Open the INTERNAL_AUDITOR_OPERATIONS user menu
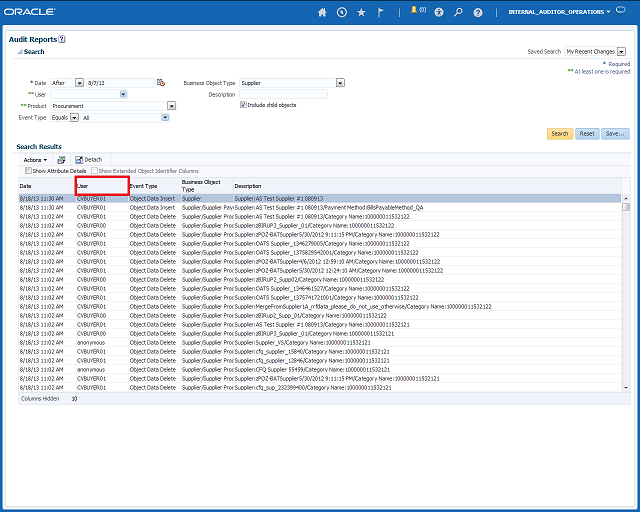 pyautogui.click(x=559, y=12)
